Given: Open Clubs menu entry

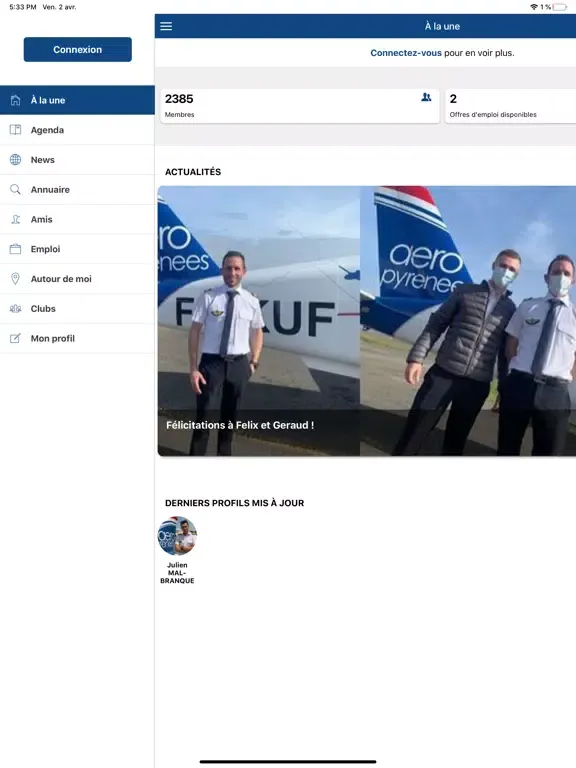Looking at the screenshot, I should [x=77, y=309].
